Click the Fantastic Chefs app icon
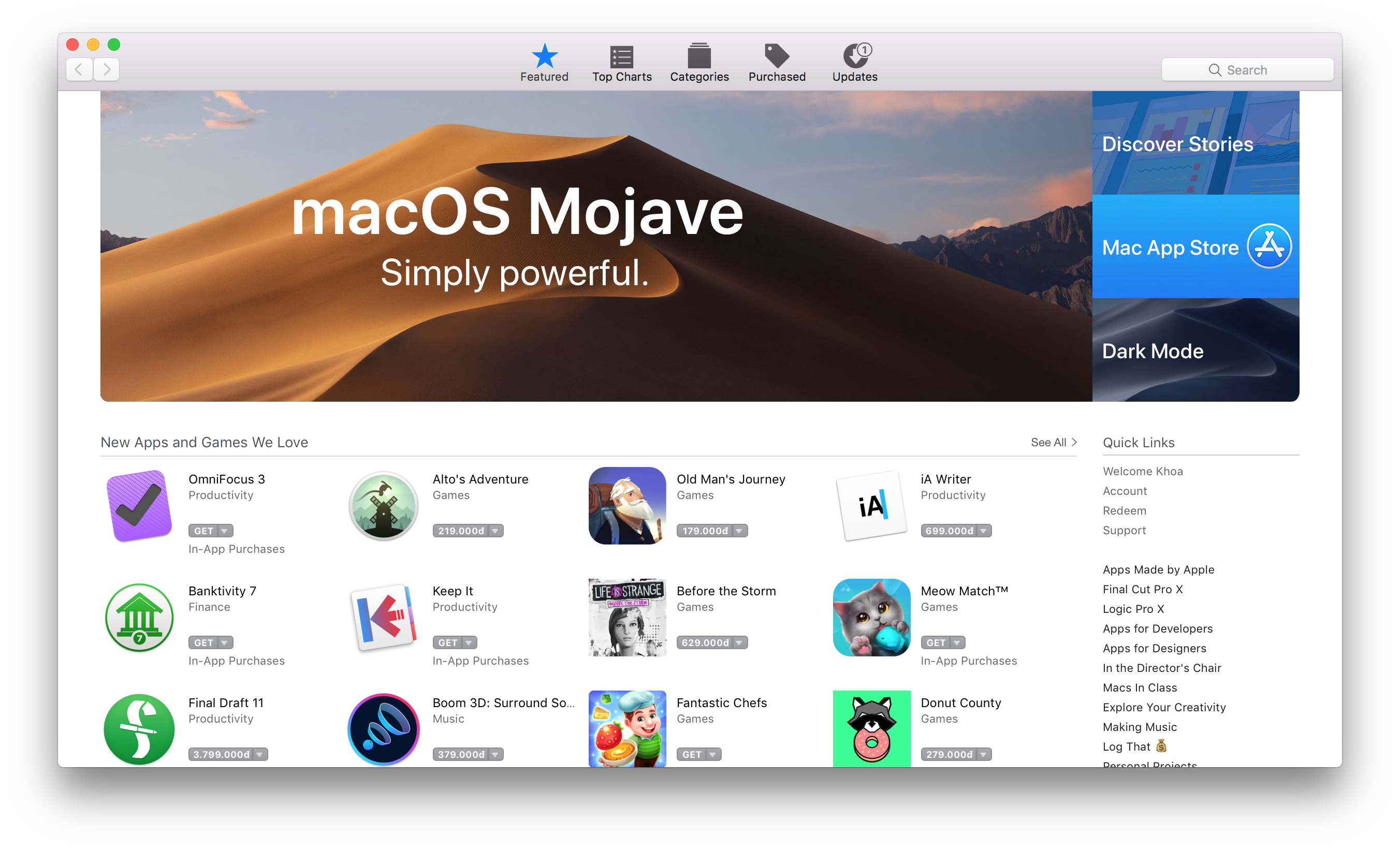This screenshot has width=1400, height=850. tap(628, 729)
